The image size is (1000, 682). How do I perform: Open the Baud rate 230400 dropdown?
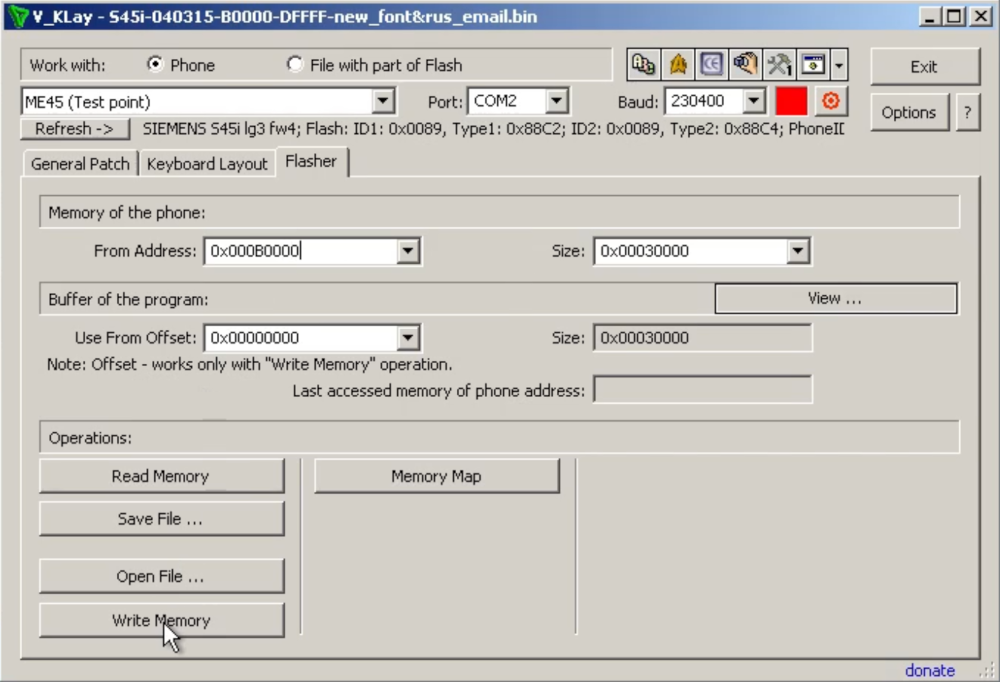[754, 101]
